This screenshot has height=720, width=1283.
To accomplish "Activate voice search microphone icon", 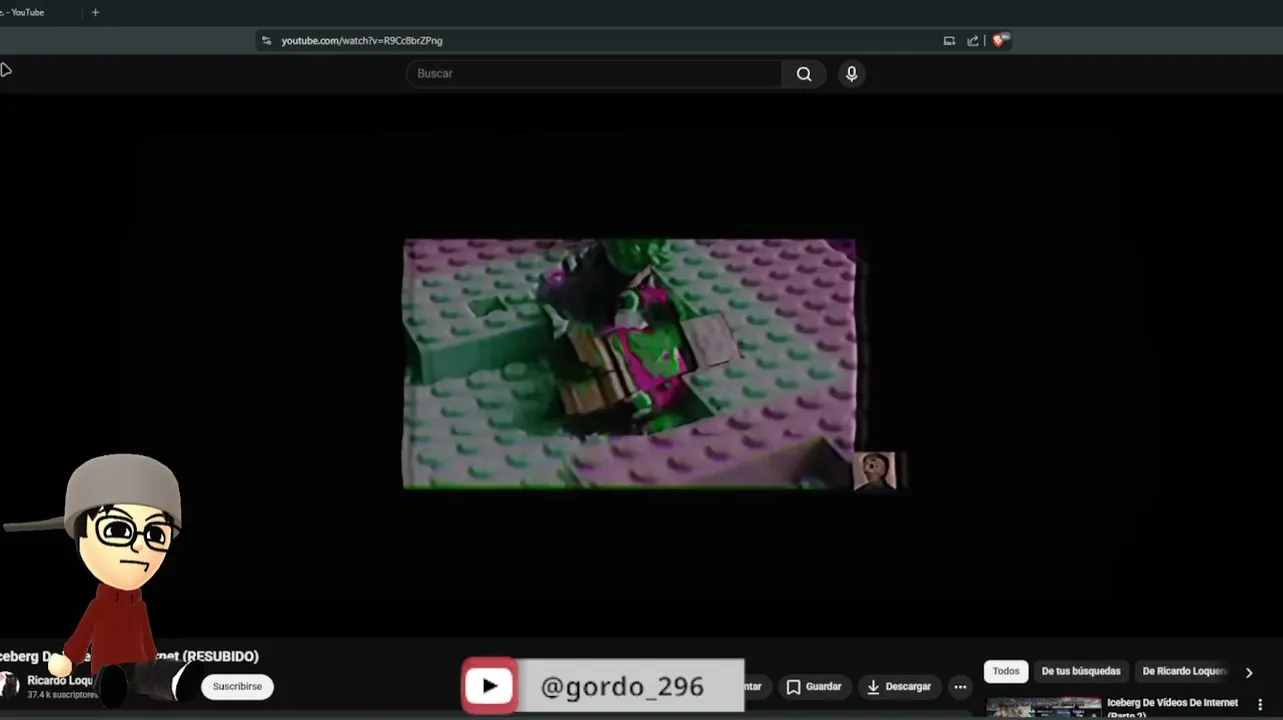I will point(851,74).
